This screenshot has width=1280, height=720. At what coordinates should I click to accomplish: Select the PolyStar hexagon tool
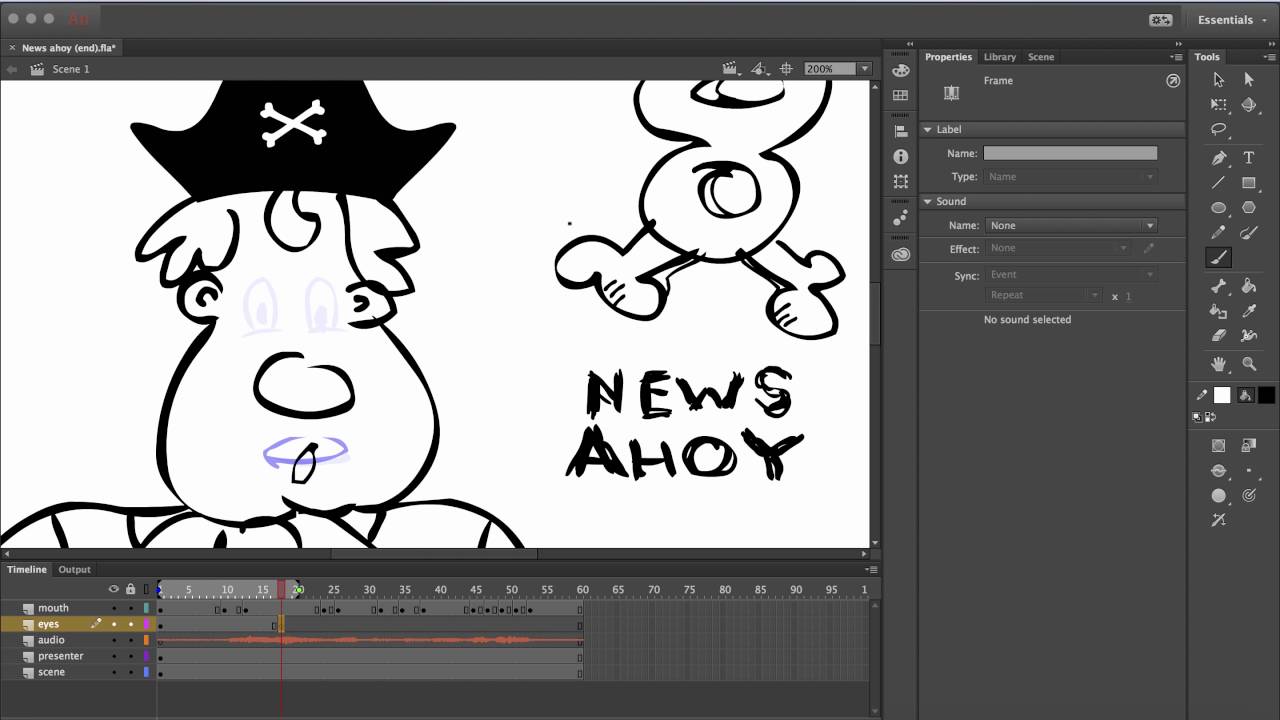point(1249,208)
